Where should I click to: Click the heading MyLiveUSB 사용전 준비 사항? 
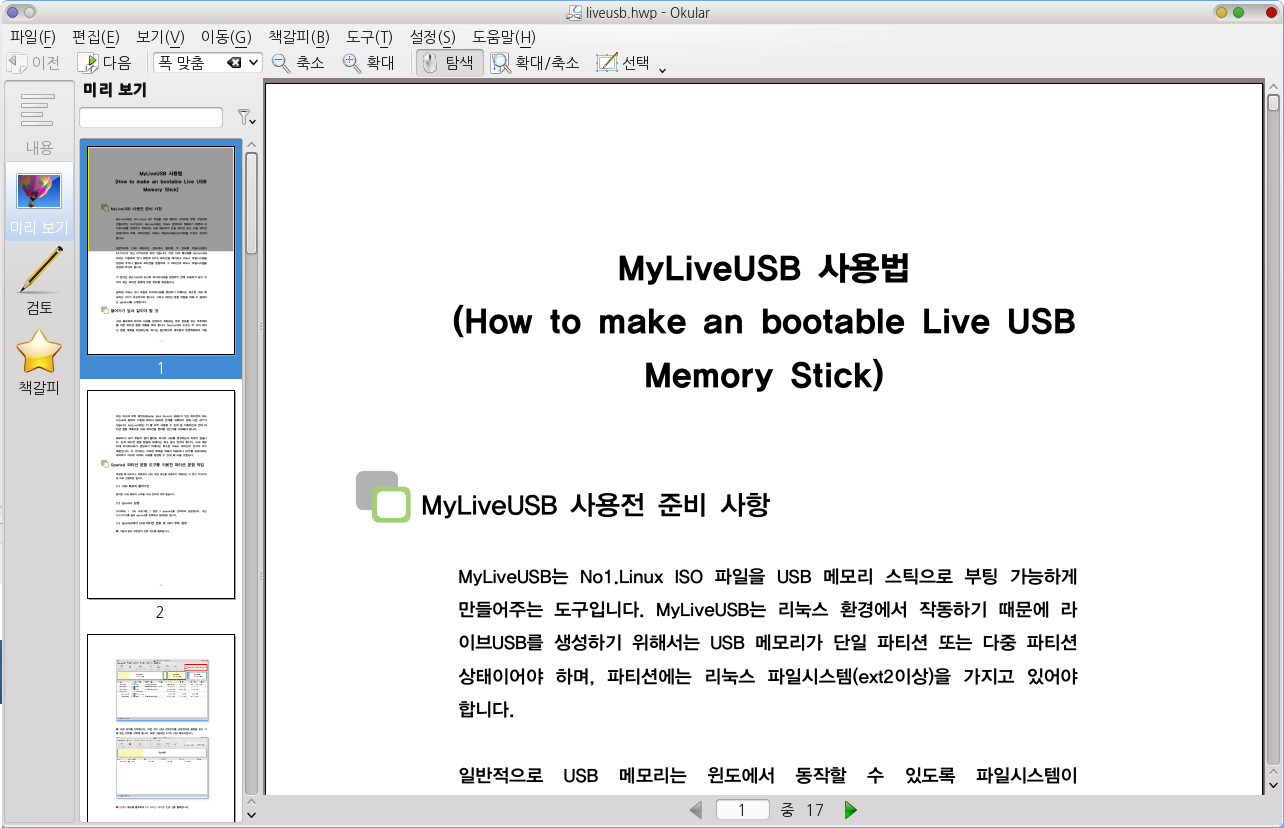click(596, 504)
